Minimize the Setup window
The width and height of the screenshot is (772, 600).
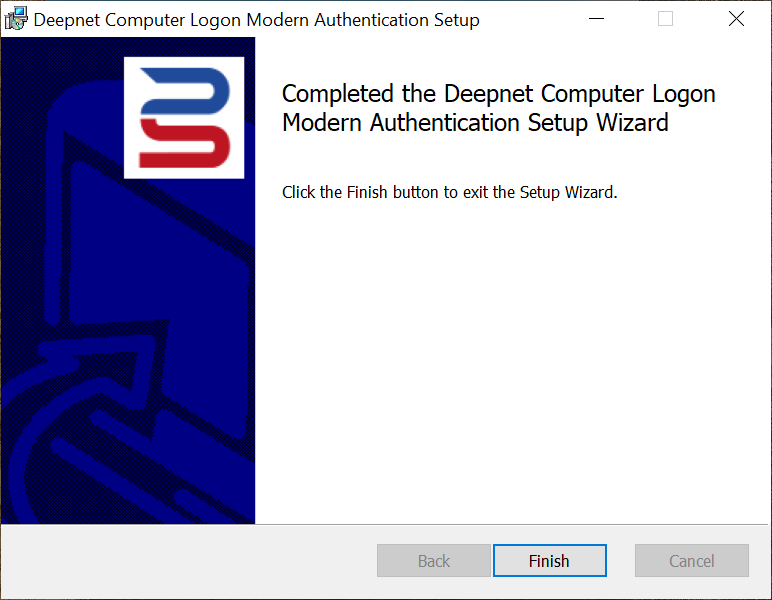point(596,19)
